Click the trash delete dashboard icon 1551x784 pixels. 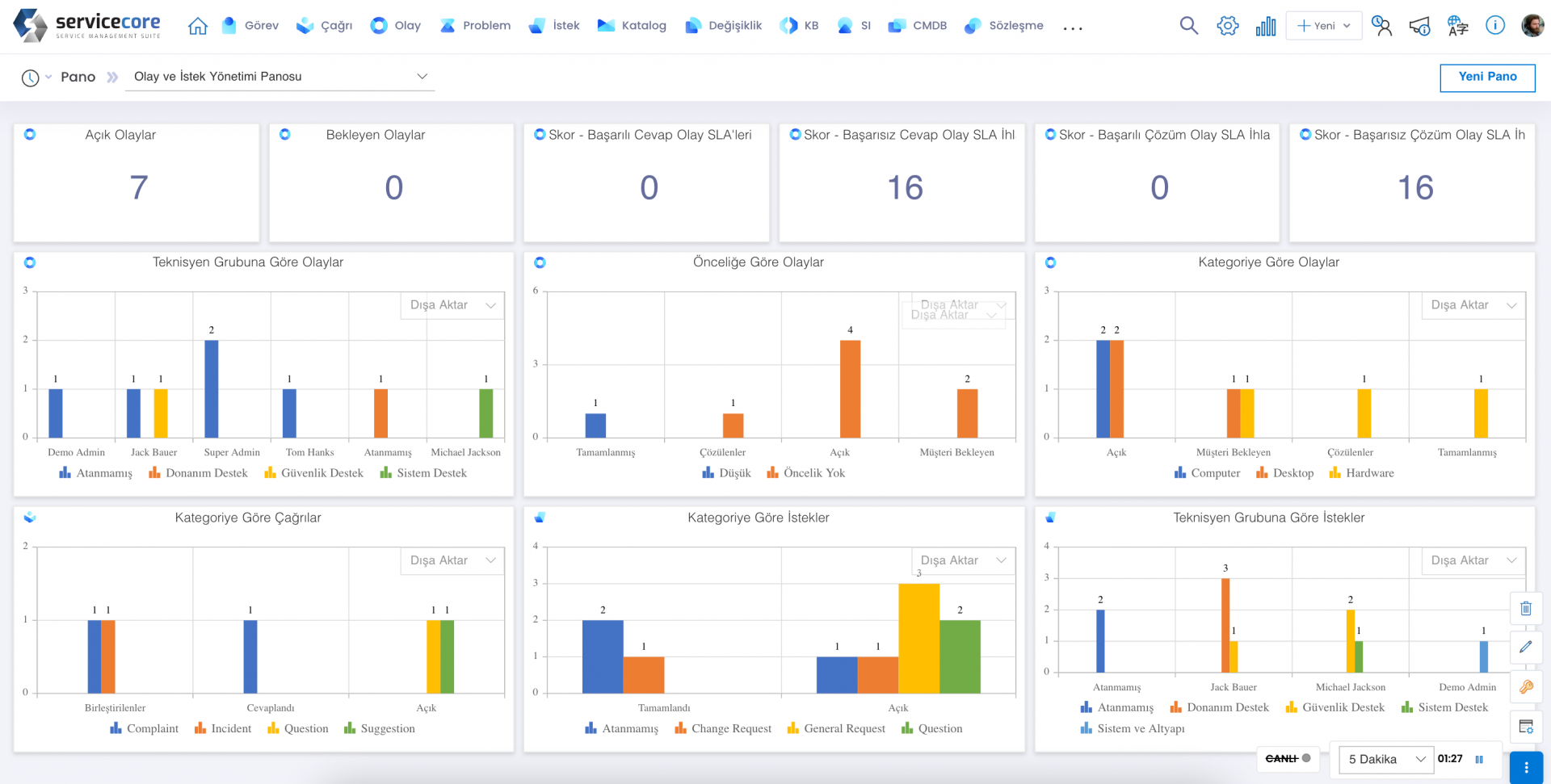pyautogui.click(x=1525, y=609)
